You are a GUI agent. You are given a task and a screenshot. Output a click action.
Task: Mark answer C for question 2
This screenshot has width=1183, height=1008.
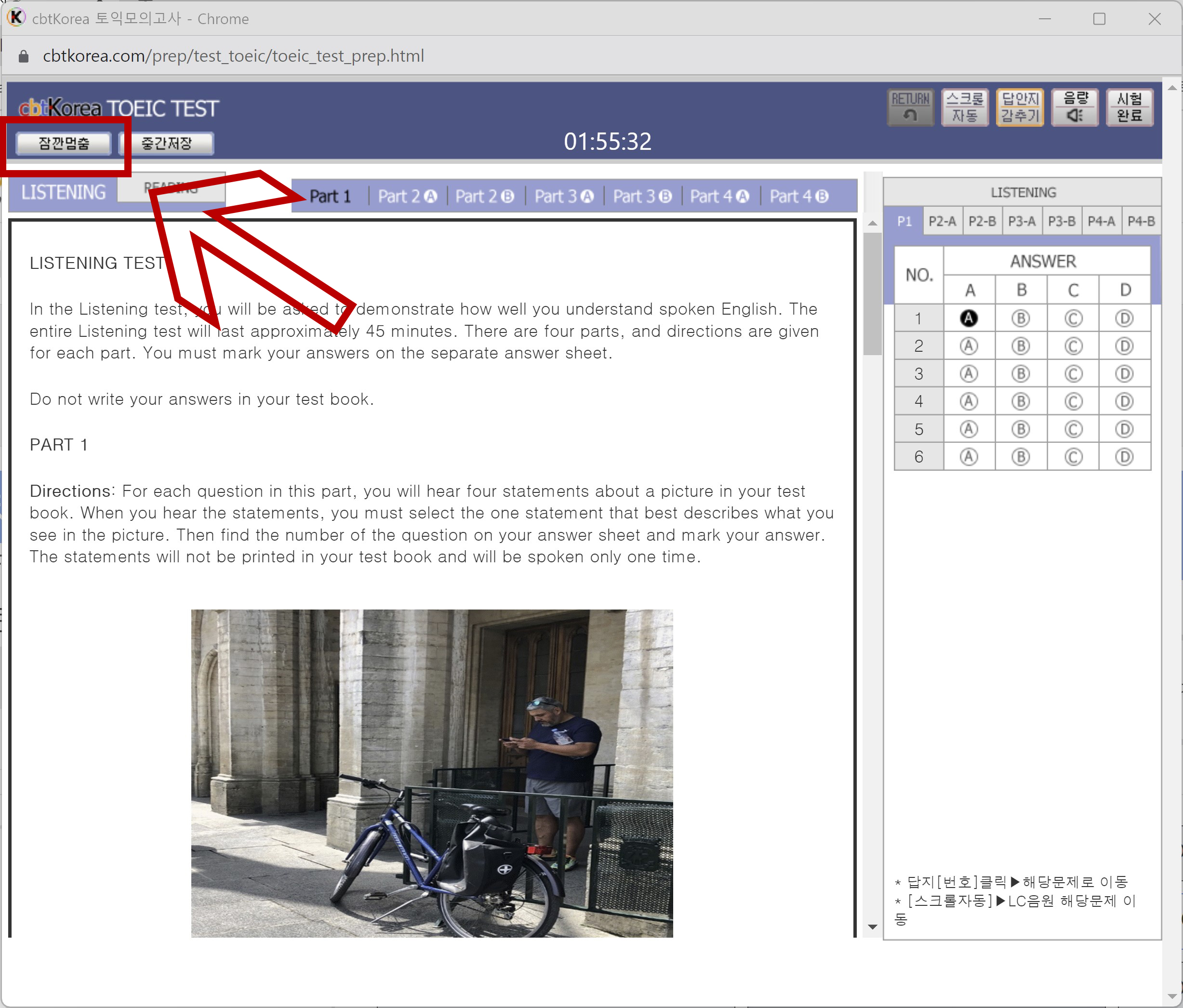(1074, 346)
